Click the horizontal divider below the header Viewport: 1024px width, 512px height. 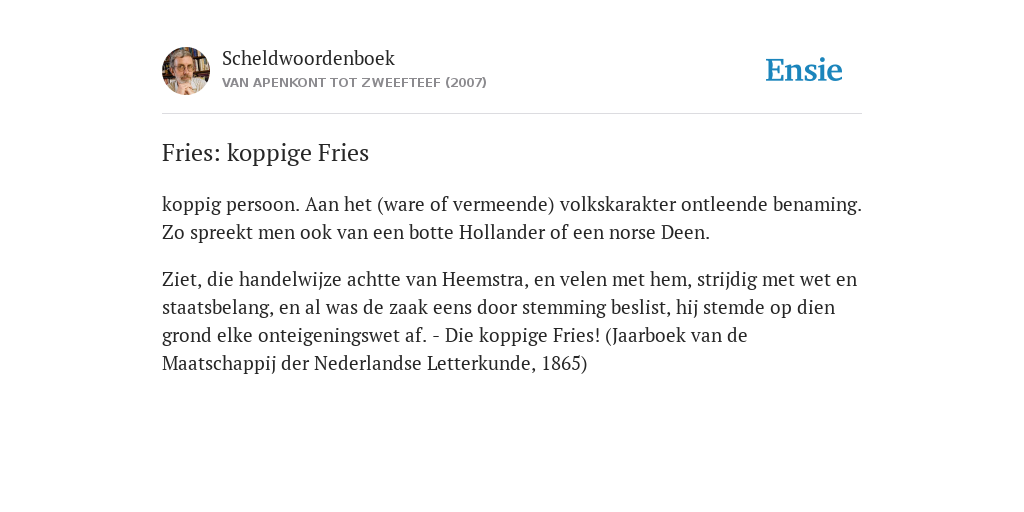(x=512, y=114)
